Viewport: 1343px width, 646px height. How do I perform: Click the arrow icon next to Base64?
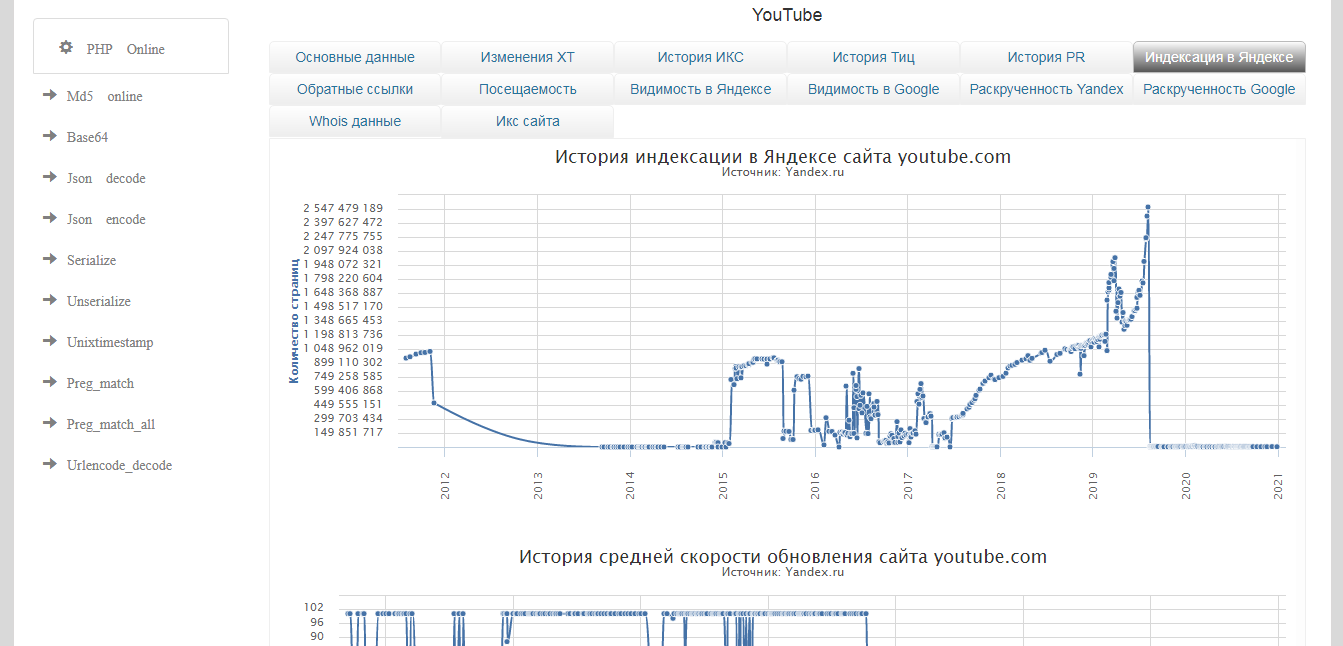click(49, 136)
